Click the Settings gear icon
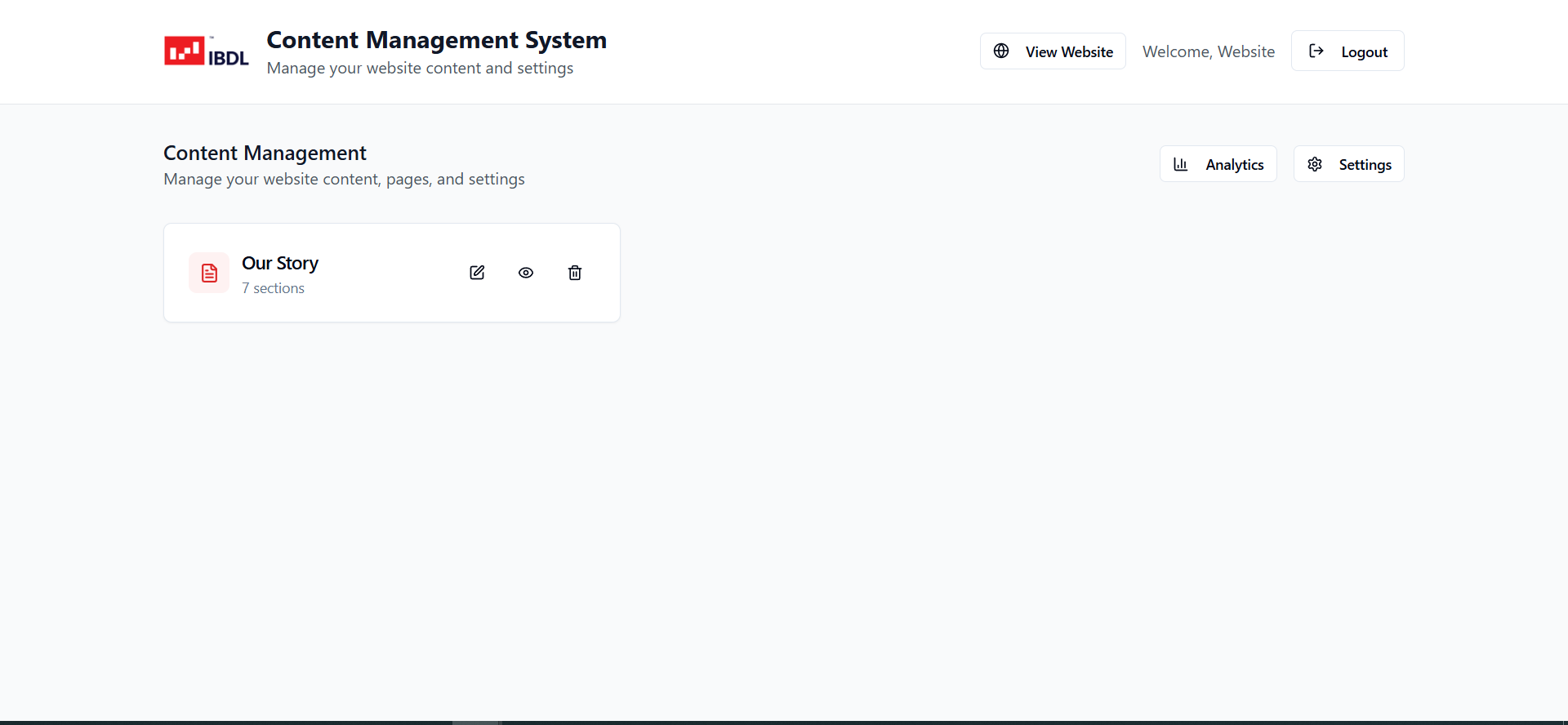This screenshot has height=725, width=1568. pyautogui.click(x=1314, y=164)
